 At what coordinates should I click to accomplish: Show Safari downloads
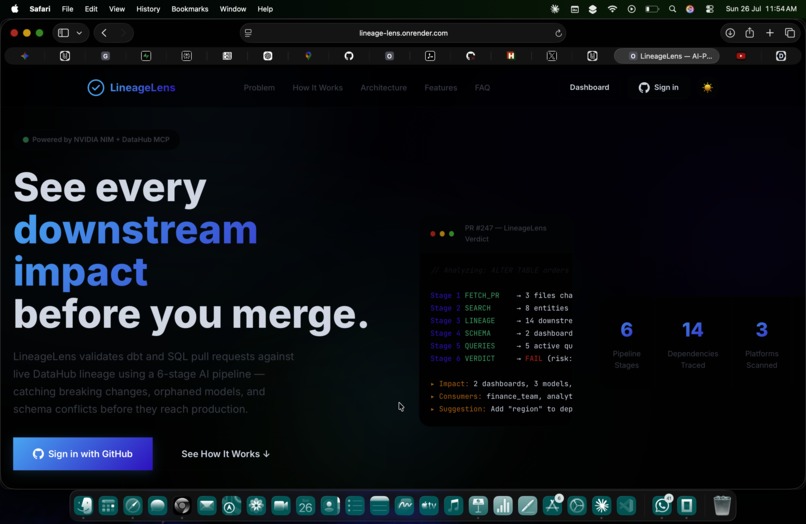click(x=730, y=33)
